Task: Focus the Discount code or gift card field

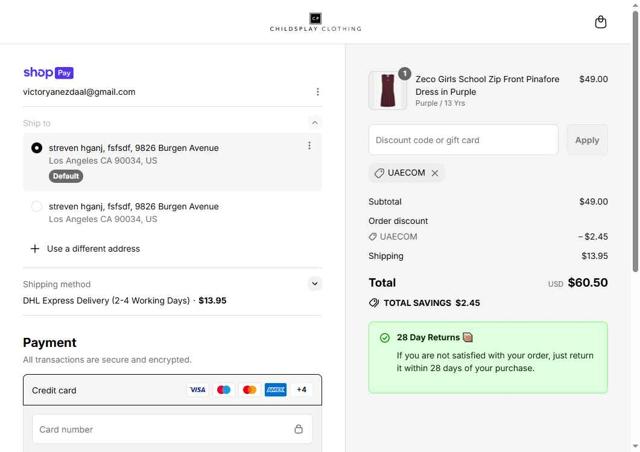Action: coord(463,140)
